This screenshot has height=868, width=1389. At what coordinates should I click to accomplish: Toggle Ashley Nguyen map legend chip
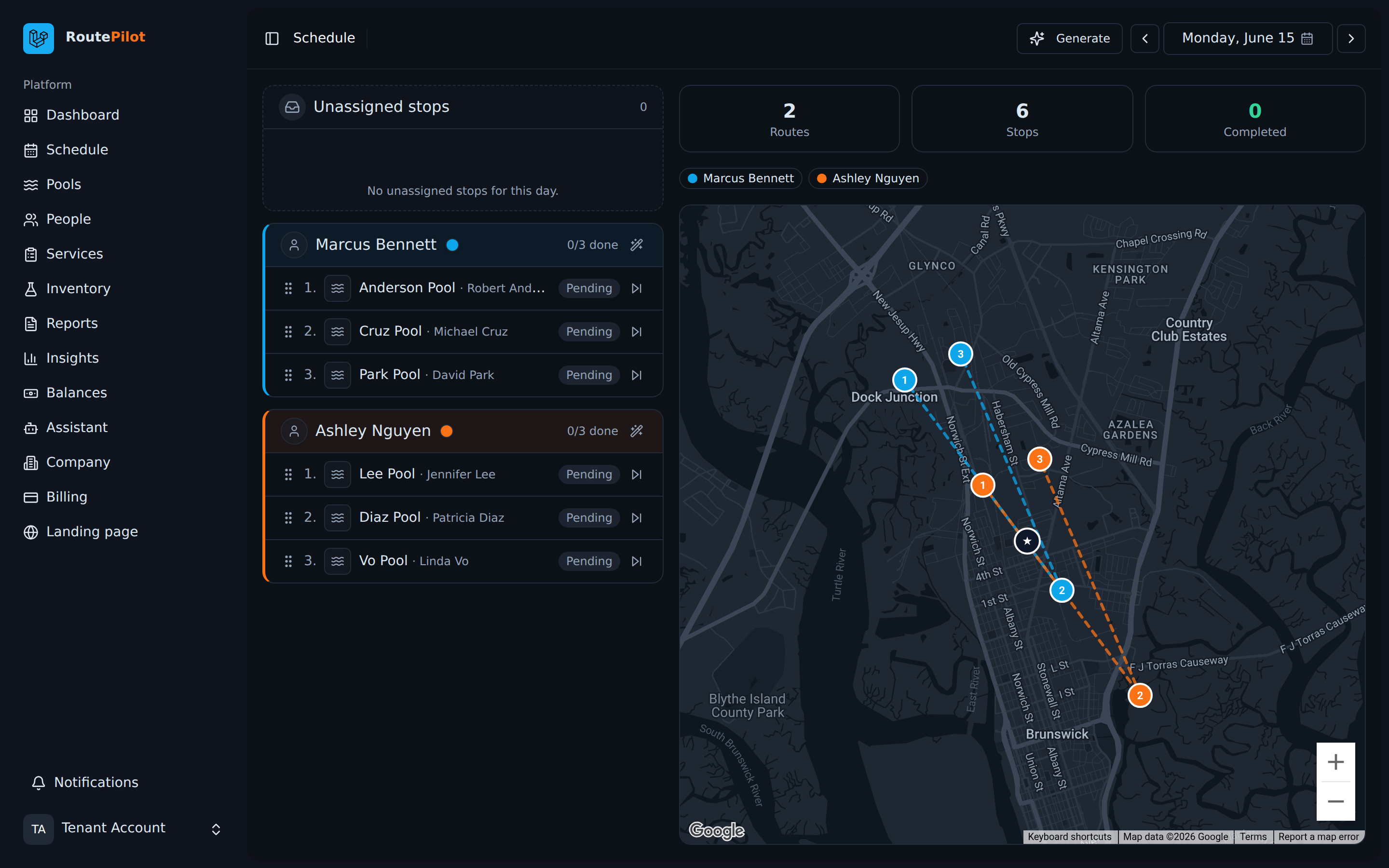(x=868, y=178)
